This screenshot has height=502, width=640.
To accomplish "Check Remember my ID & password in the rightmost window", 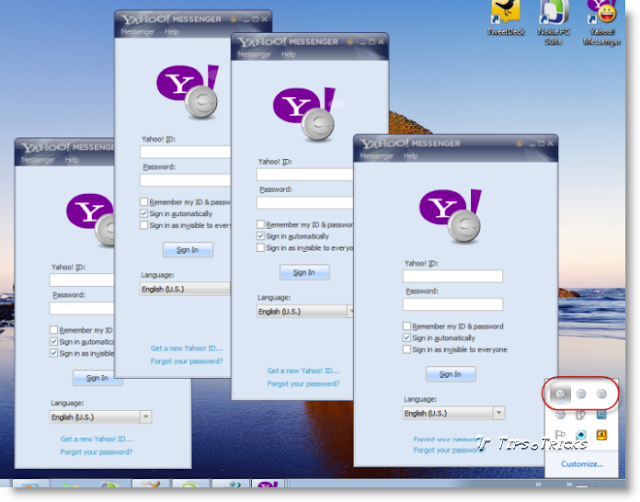I will [407, 326].
